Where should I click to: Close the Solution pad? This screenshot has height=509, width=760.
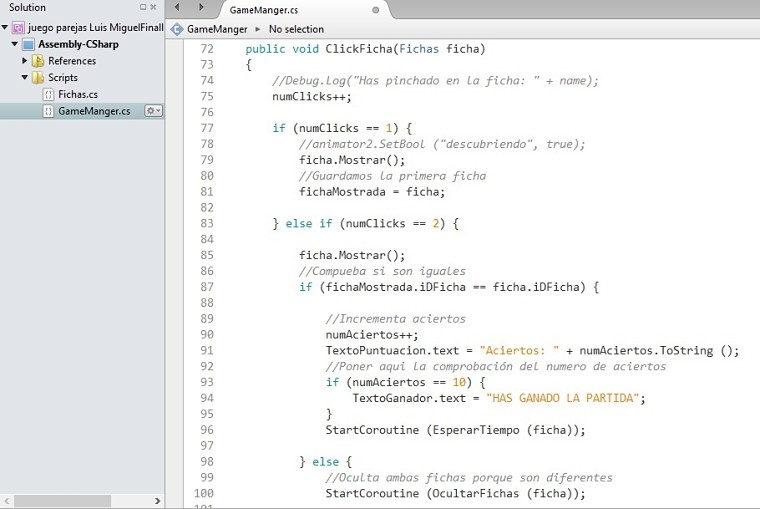(x=153, y=7)
